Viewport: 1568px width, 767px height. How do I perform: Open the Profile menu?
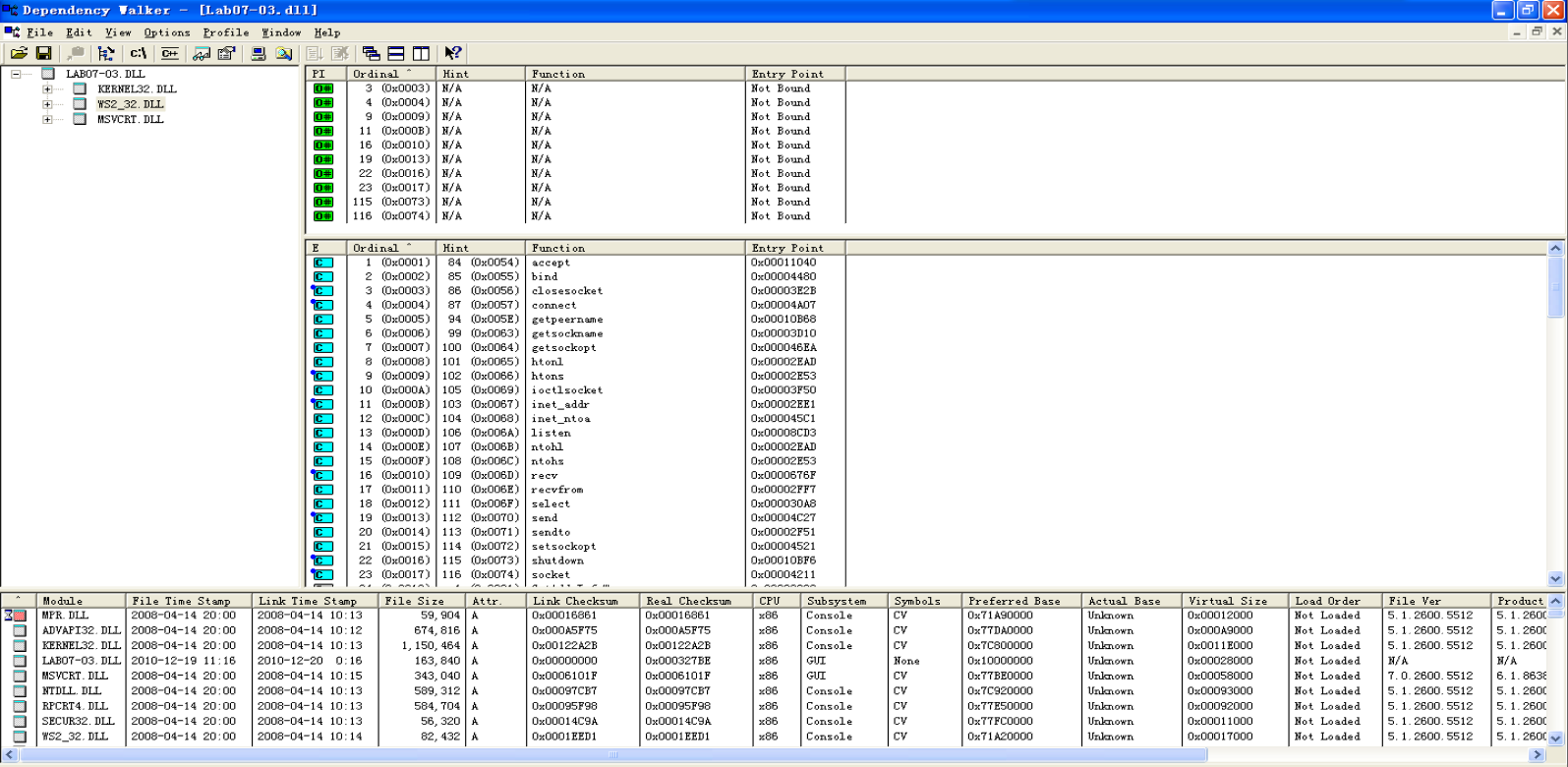click(226, 32)
